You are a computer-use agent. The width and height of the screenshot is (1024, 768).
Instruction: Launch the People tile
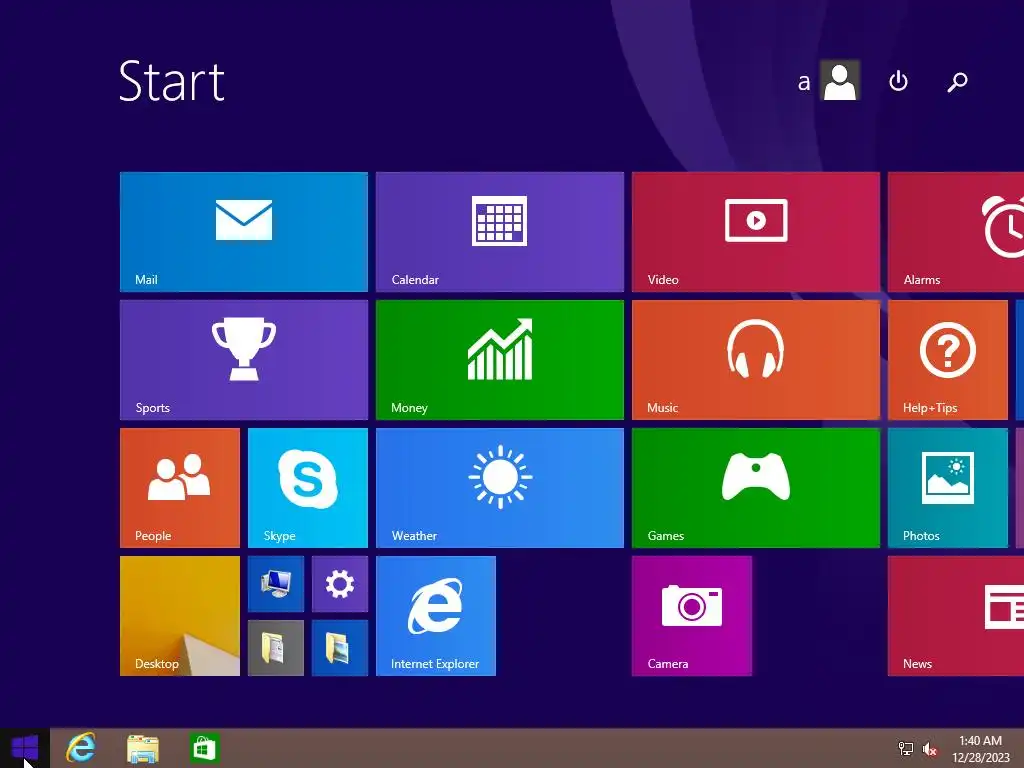tap(180, 488)
